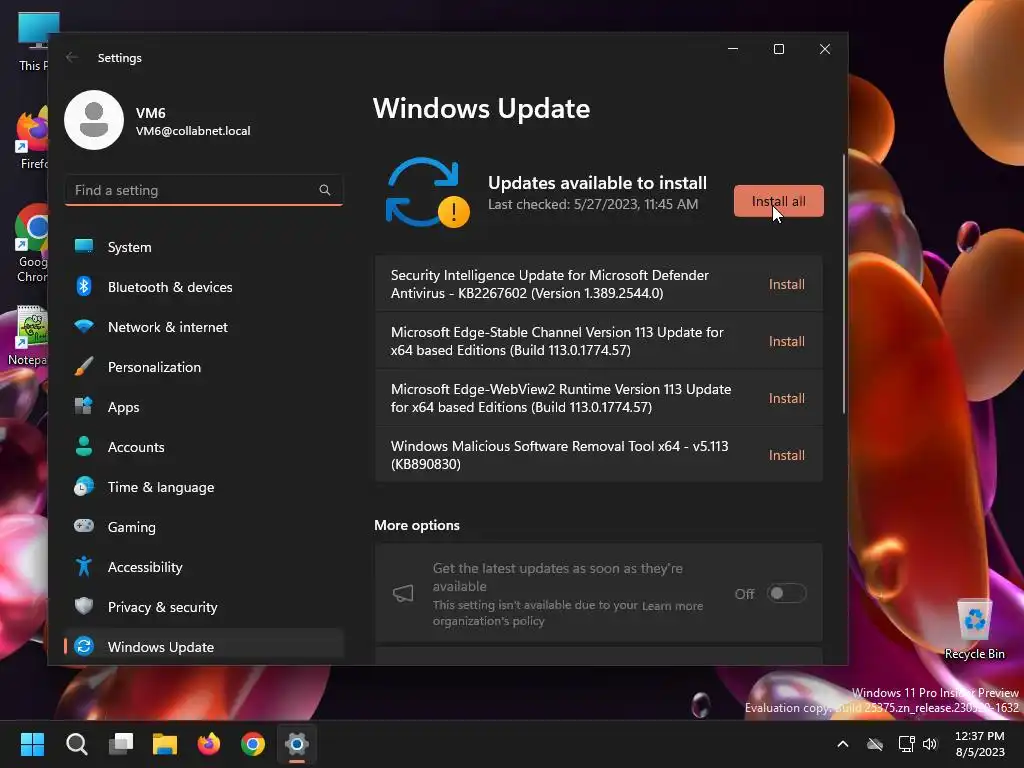Click the search magnifier in settings box
Viewport: 1024px width, 768px height.
(x=325, y=190)
